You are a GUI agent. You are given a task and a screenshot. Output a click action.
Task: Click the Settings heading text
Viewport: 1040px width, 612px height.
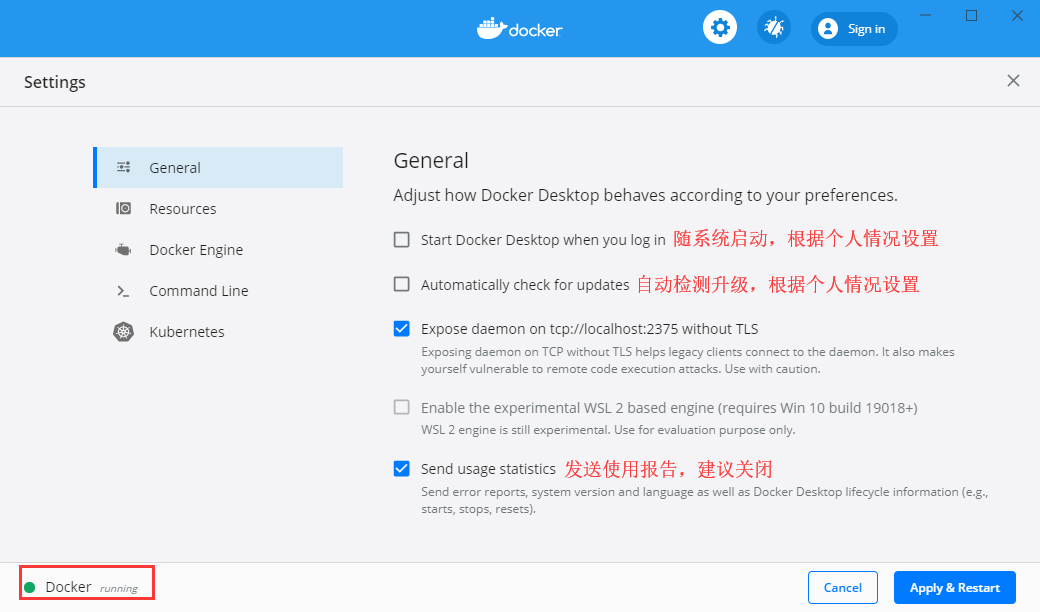tap(55, 82)
